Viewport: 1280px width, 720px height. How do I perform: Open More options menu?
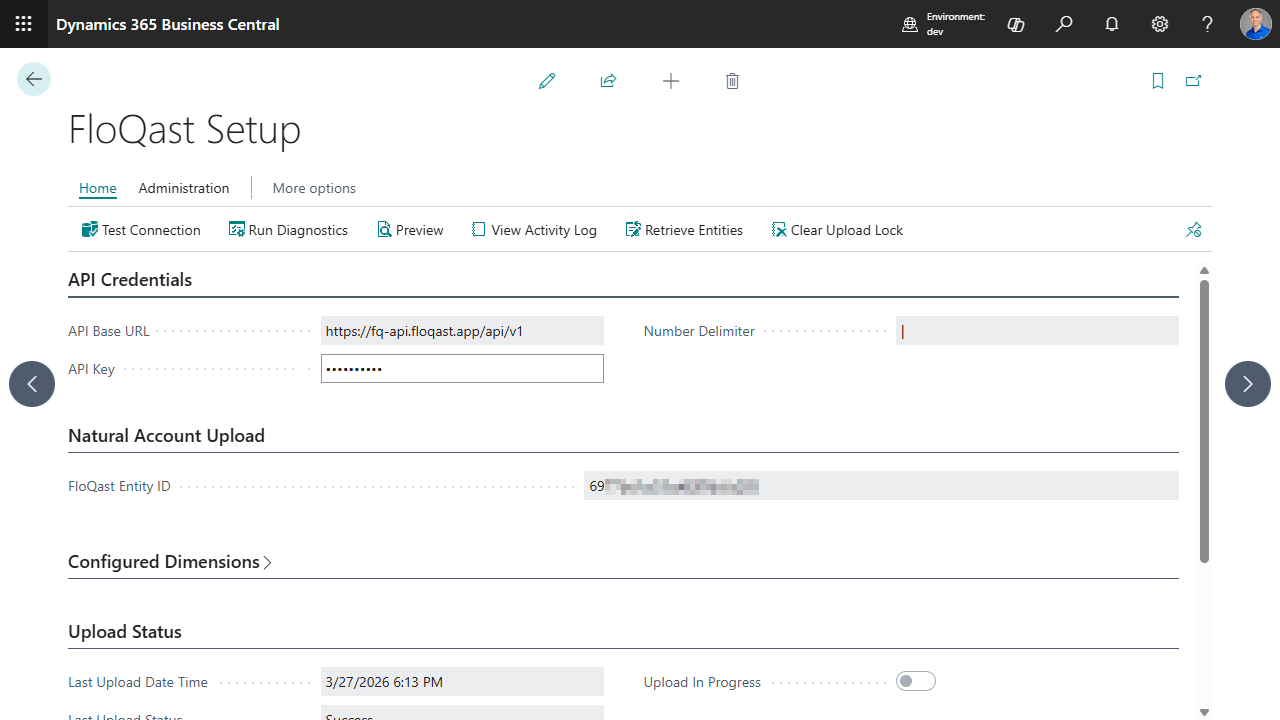pyautogui.click(x=314, y=188)
